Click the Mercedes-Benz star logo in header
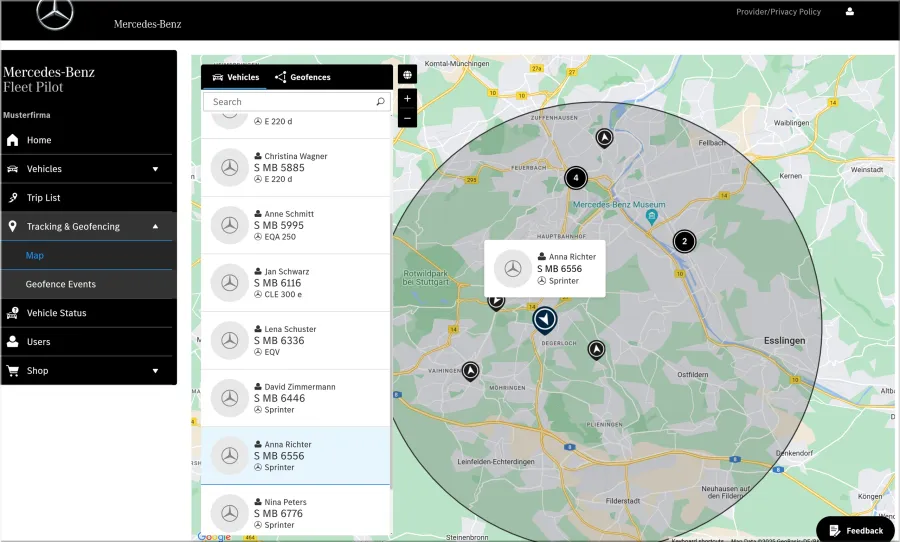 [x=55, y=14]
